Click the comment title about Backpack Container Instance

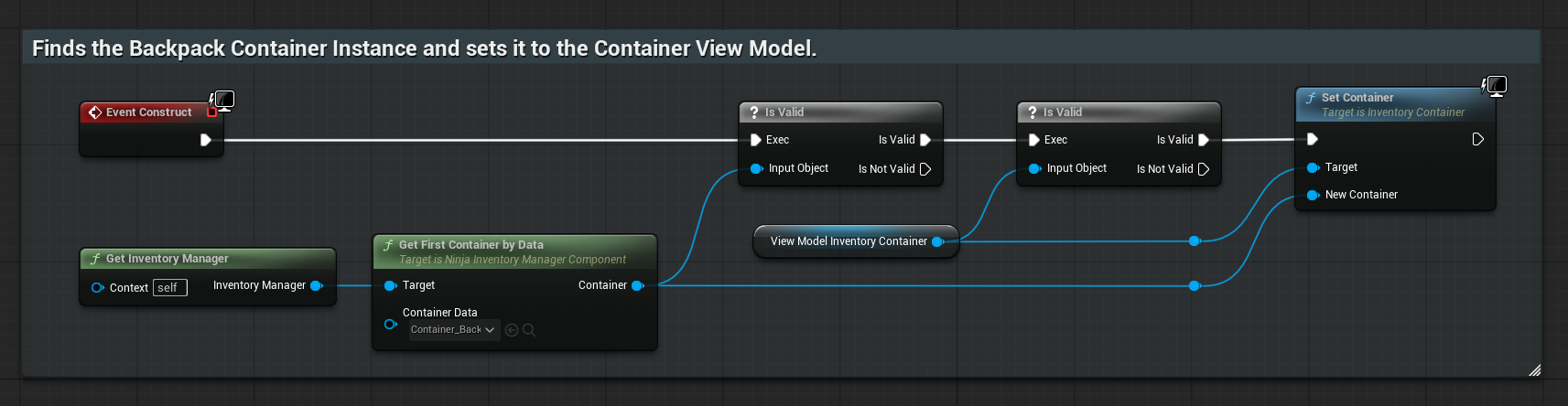pos(424,48)
